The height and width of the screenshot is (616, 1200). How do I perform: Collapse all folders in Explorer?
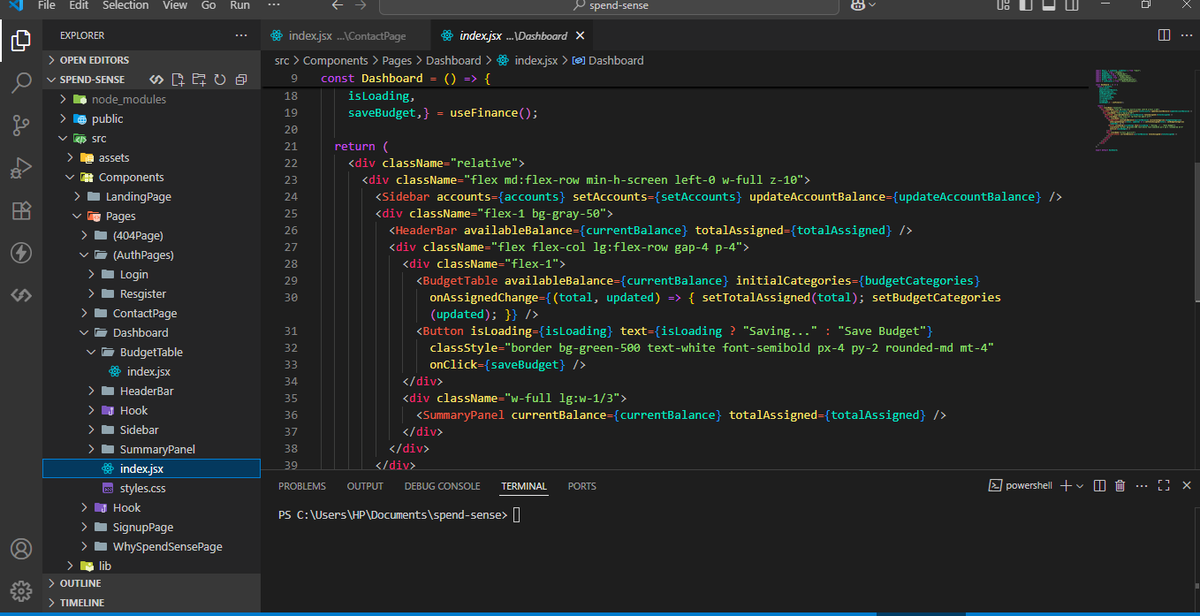[x=239, y=80]
